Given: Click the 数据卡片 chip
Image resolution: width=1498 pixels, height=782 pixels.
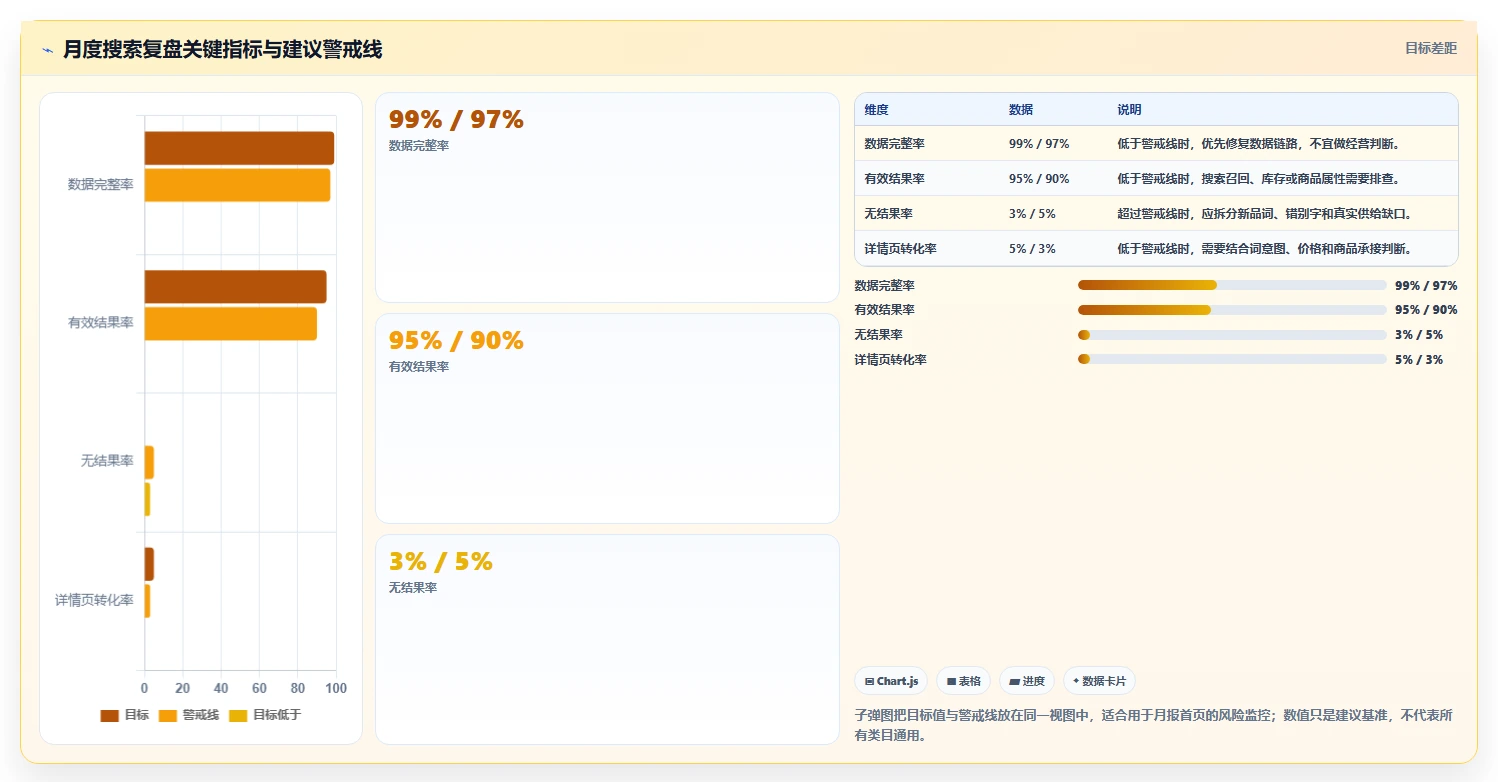Looking at the screenshot, I should click(1099, 681).
